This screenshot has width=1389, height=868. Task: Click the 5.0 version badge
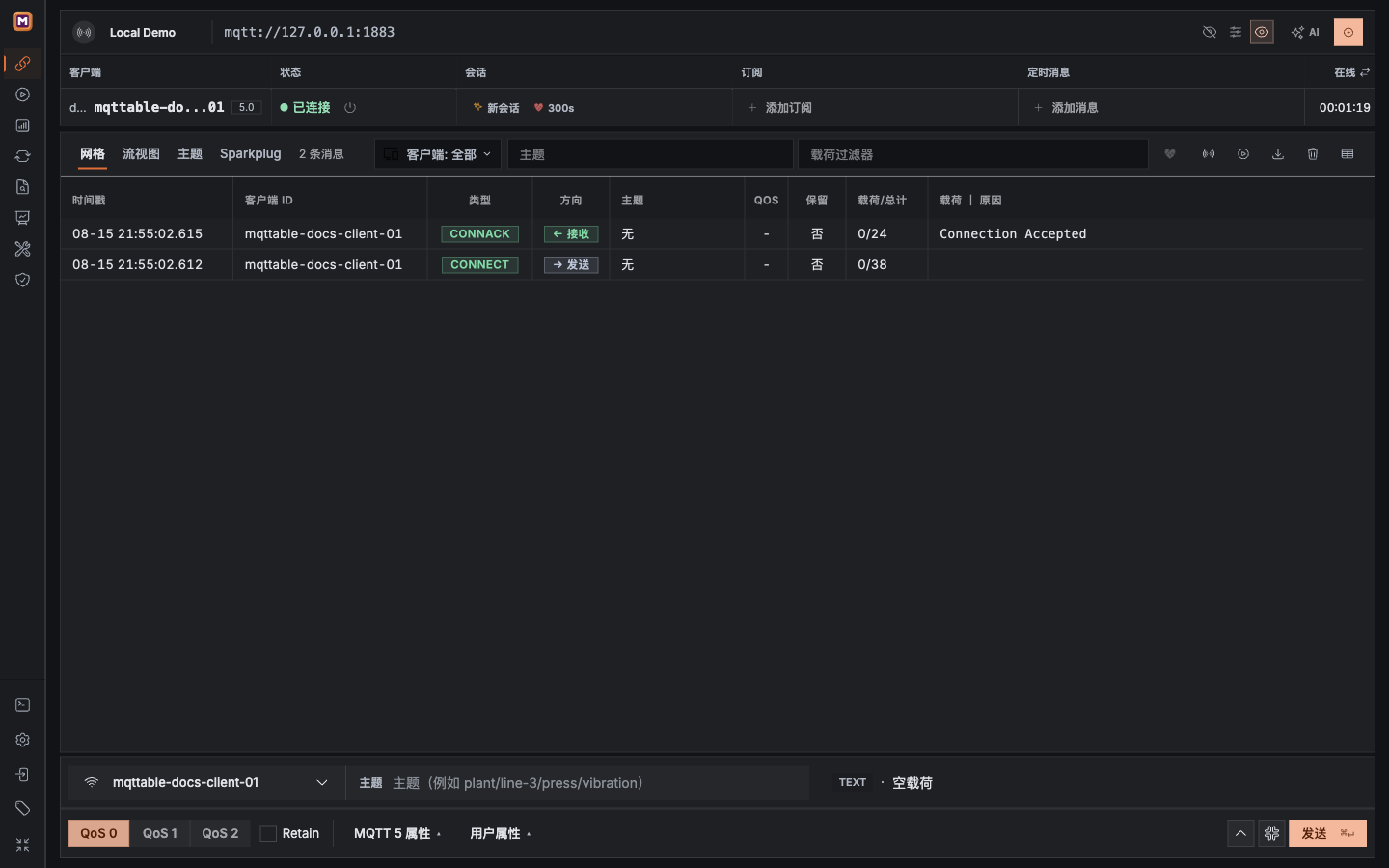click(247, 107)
